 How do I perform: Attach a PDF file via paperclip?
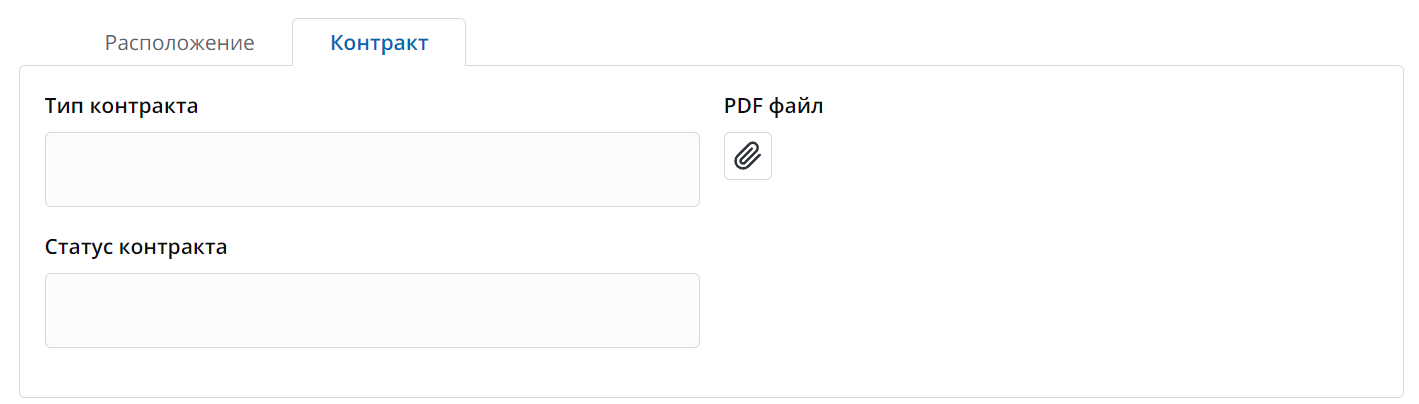click(747, 156)
